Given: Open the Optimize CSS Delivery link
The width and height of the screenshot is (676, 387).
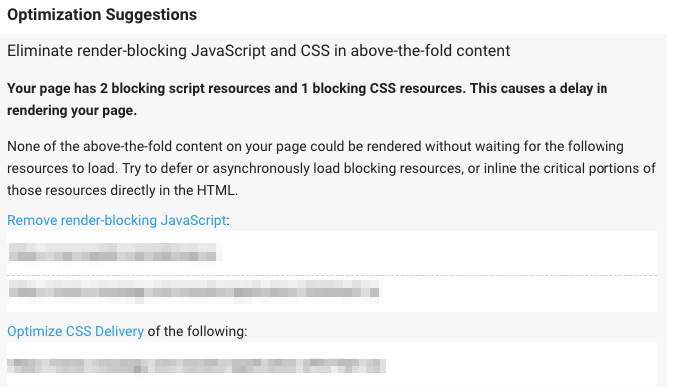Looking at the screenshot, I should [x=75, y=331].
